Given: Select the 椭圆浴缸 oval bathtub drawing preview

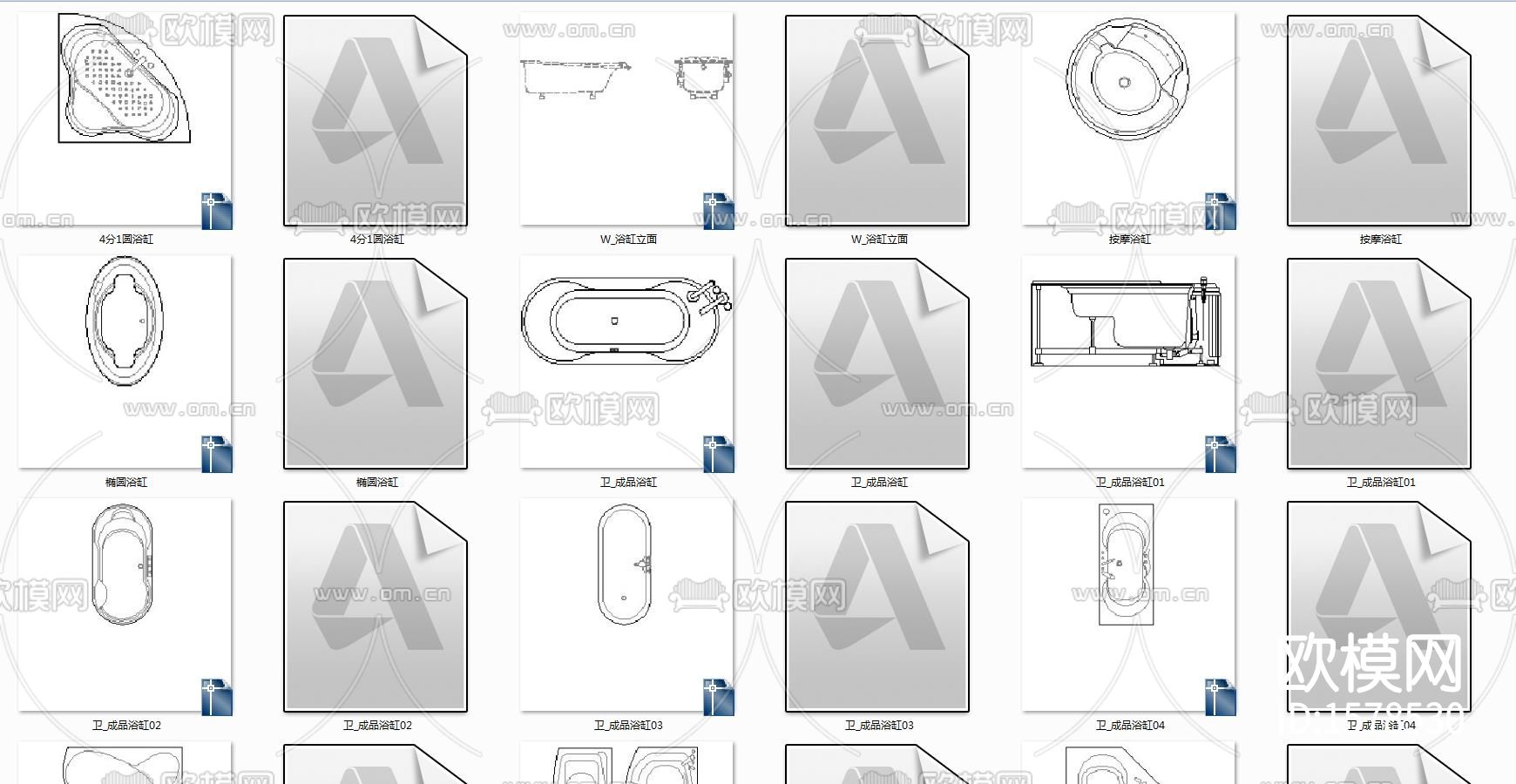Looking at the screenshot, I should coord(125,363).
